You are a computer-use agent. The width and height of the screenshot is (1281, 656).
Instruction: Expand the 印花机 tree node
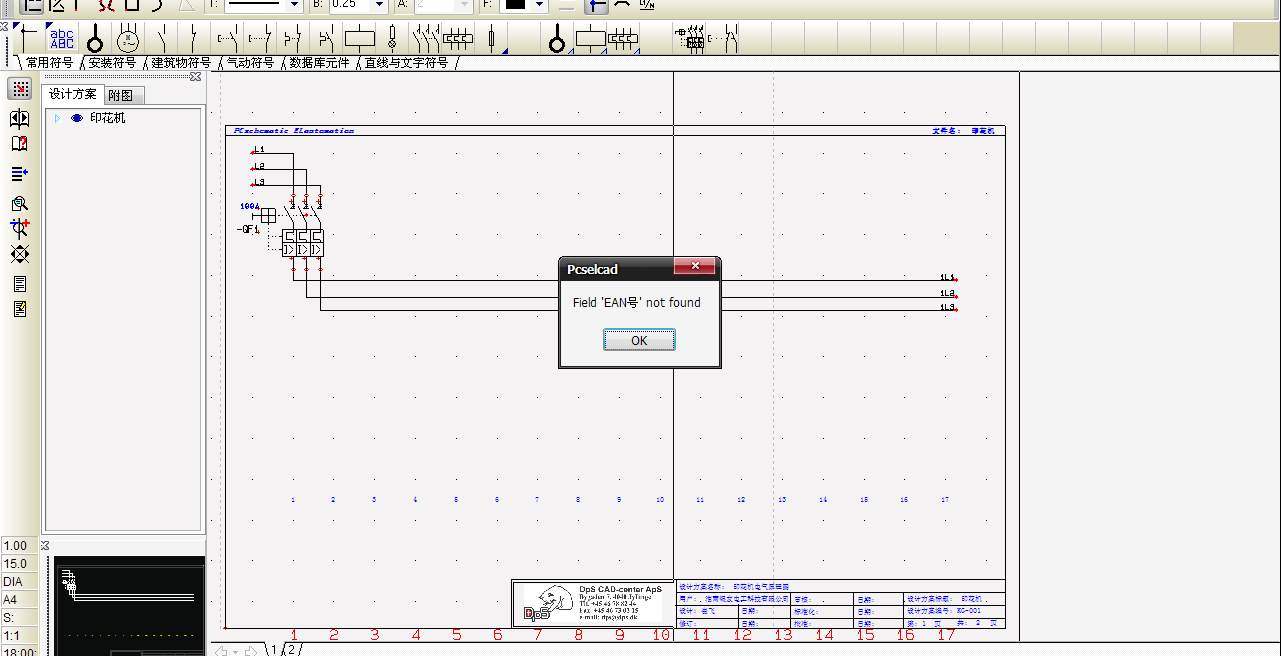click(x=58, y=118)
